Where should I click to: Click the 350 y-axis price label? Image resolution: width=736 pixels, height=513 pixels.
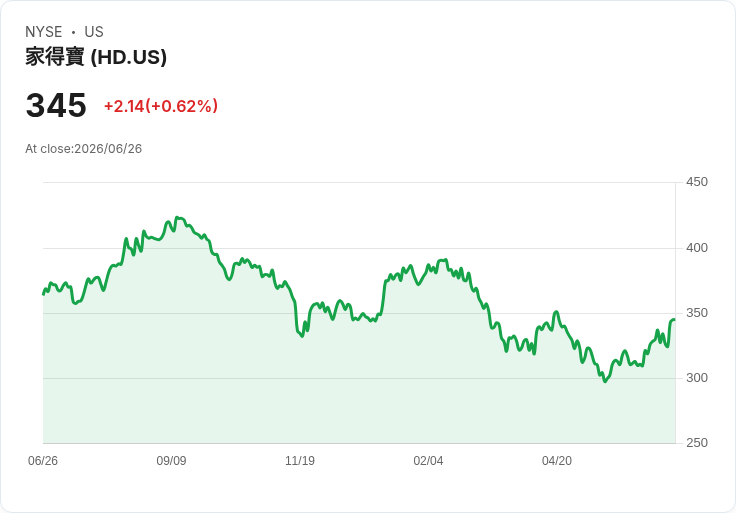click(697, 313)
